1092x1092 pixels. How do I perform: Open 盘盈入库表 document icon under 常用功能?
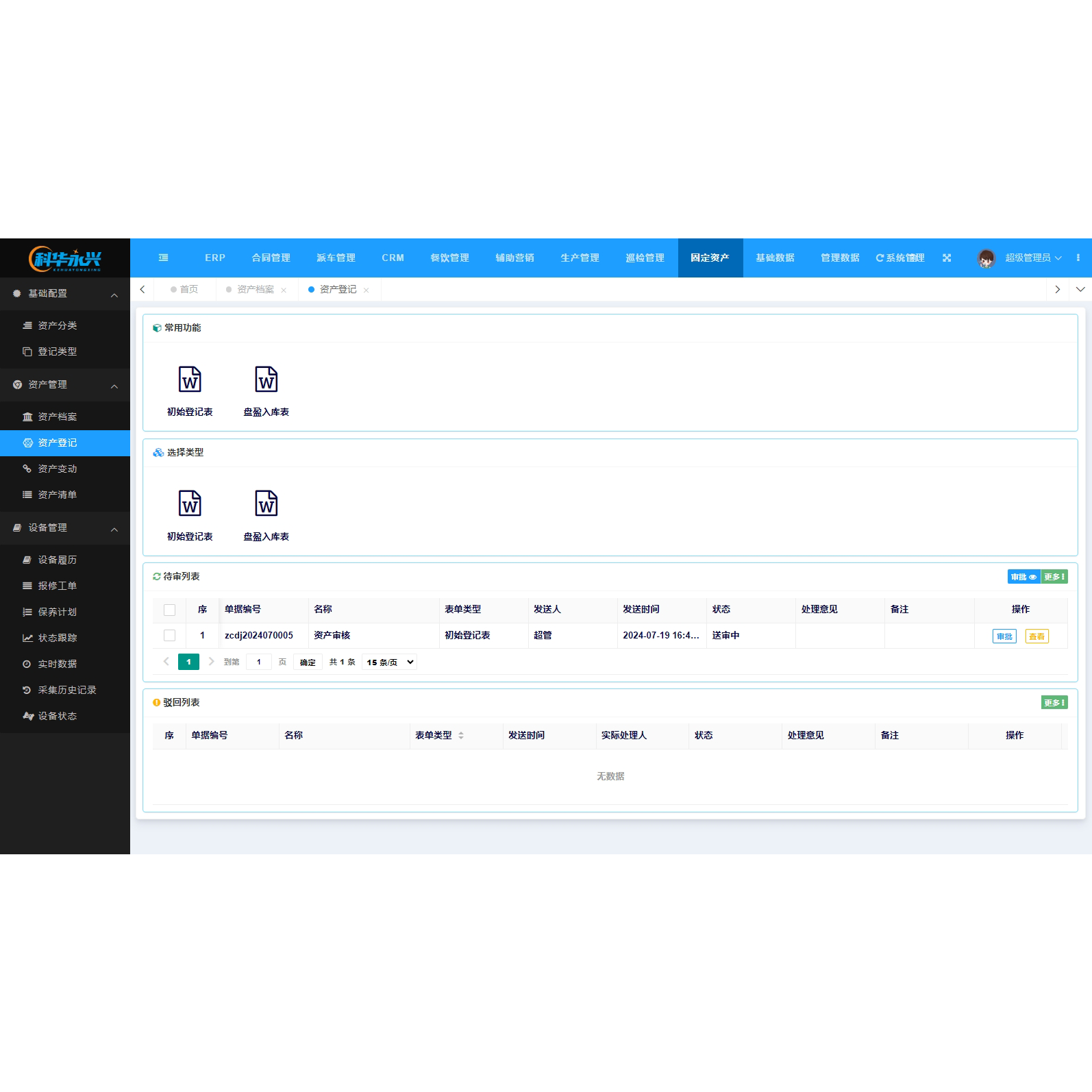coord(266,380)
